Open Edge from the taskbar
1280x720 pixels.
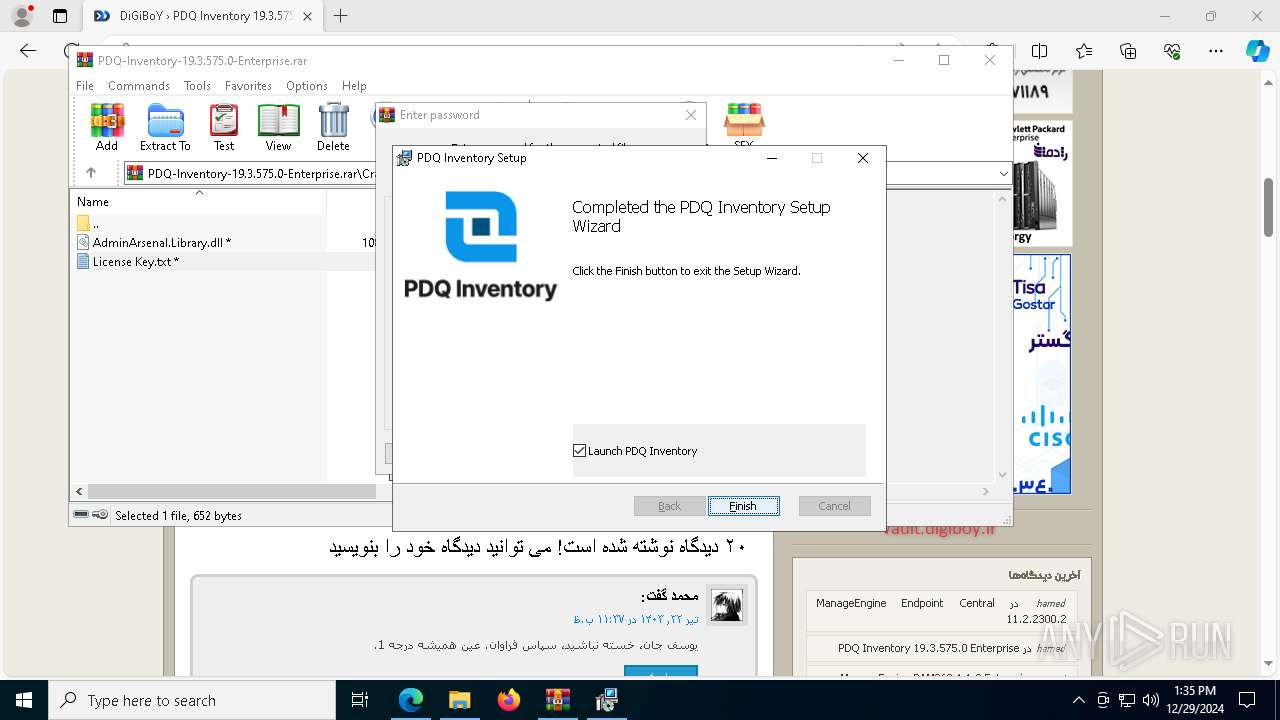point(411,700)
